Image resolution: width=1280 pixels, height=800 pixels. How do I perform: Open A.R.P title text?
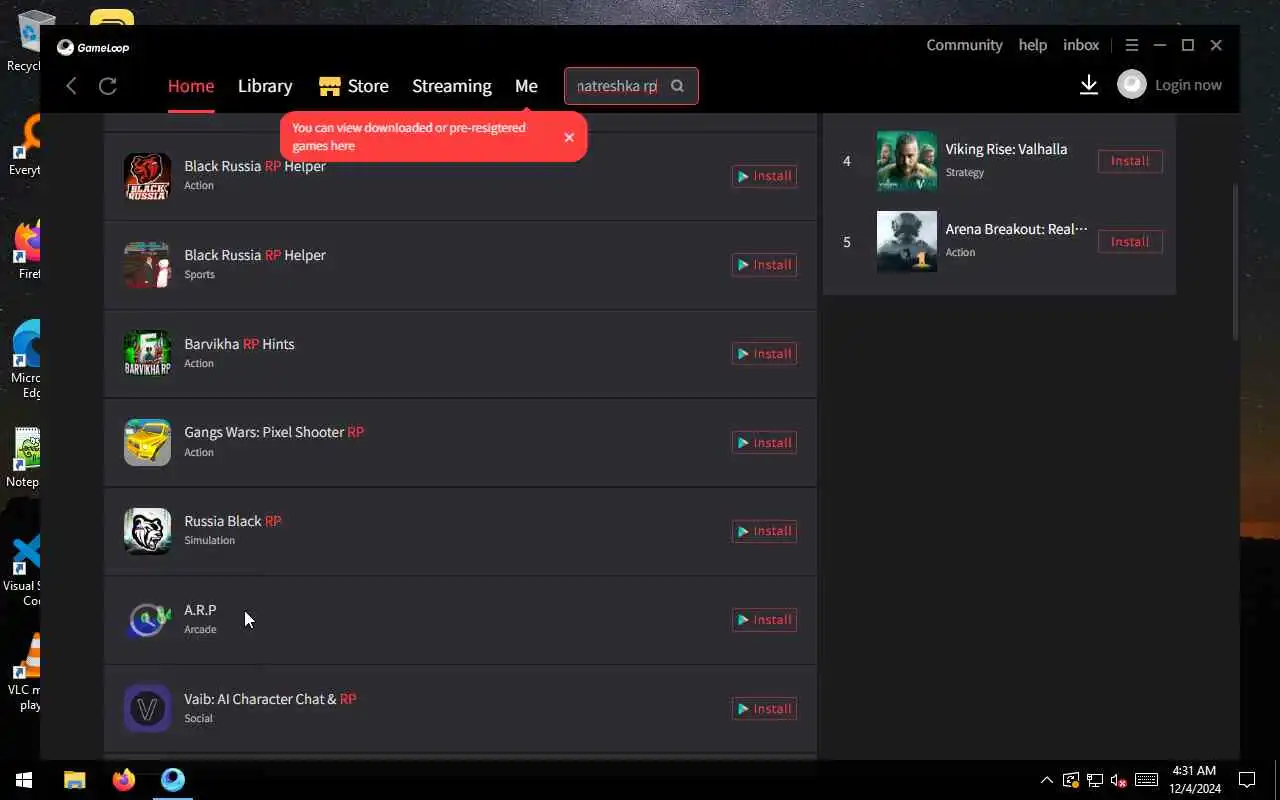click(x=200, y=610)
